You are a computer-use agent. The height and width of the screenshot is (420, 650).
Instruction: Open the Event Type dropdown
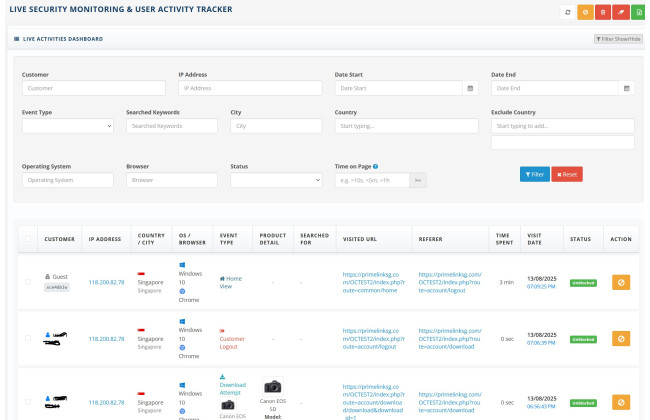[x=68, y=126]
